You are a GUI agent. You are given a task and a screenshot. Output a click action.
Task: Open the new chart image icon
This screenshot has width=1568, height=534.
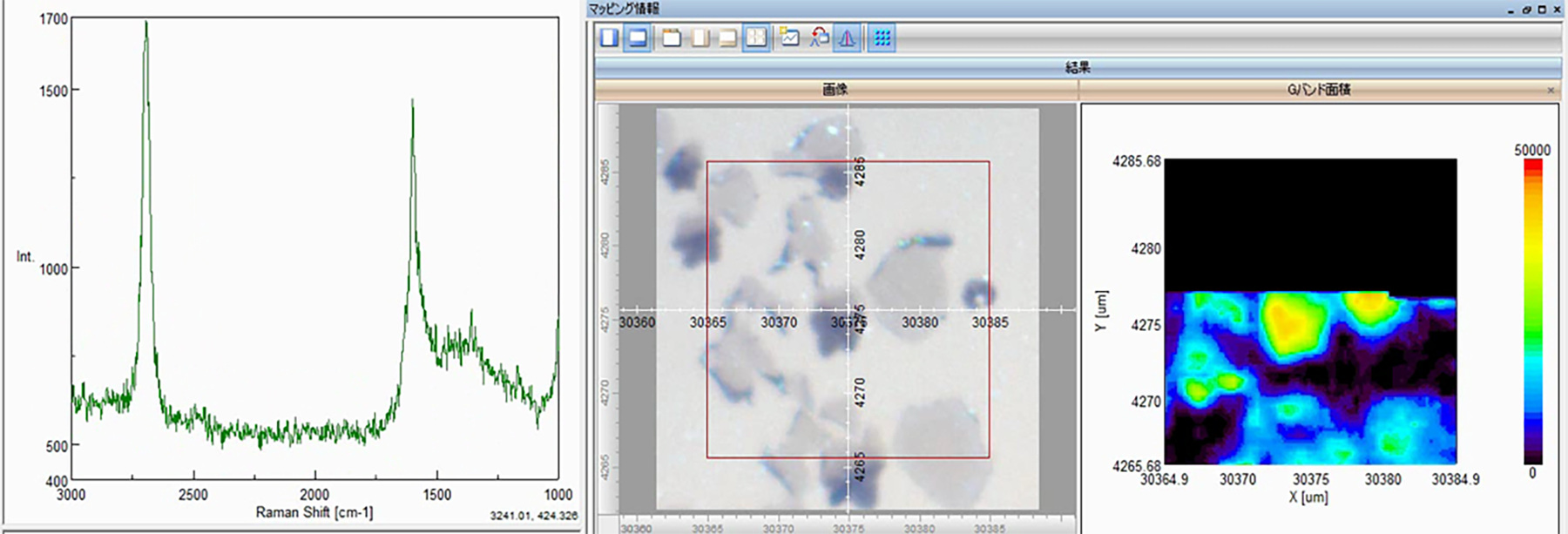[x=789, y=37]
